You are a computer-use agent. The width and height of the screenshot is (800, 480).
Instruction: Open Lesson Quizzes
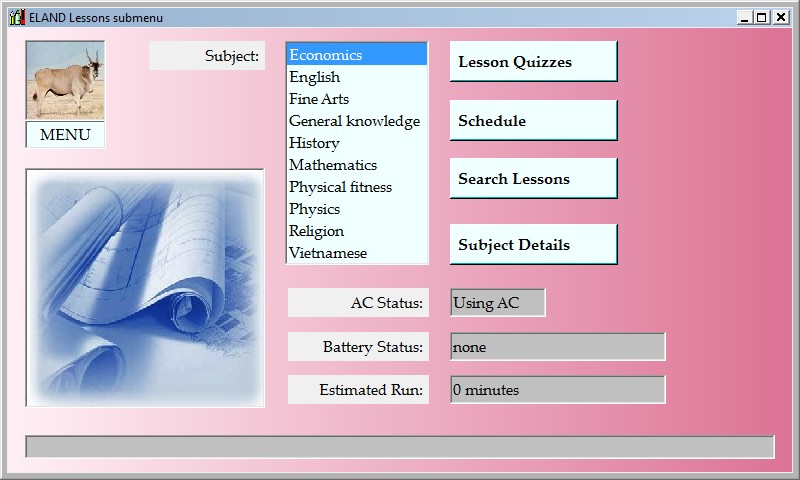(x=533, y=62)
